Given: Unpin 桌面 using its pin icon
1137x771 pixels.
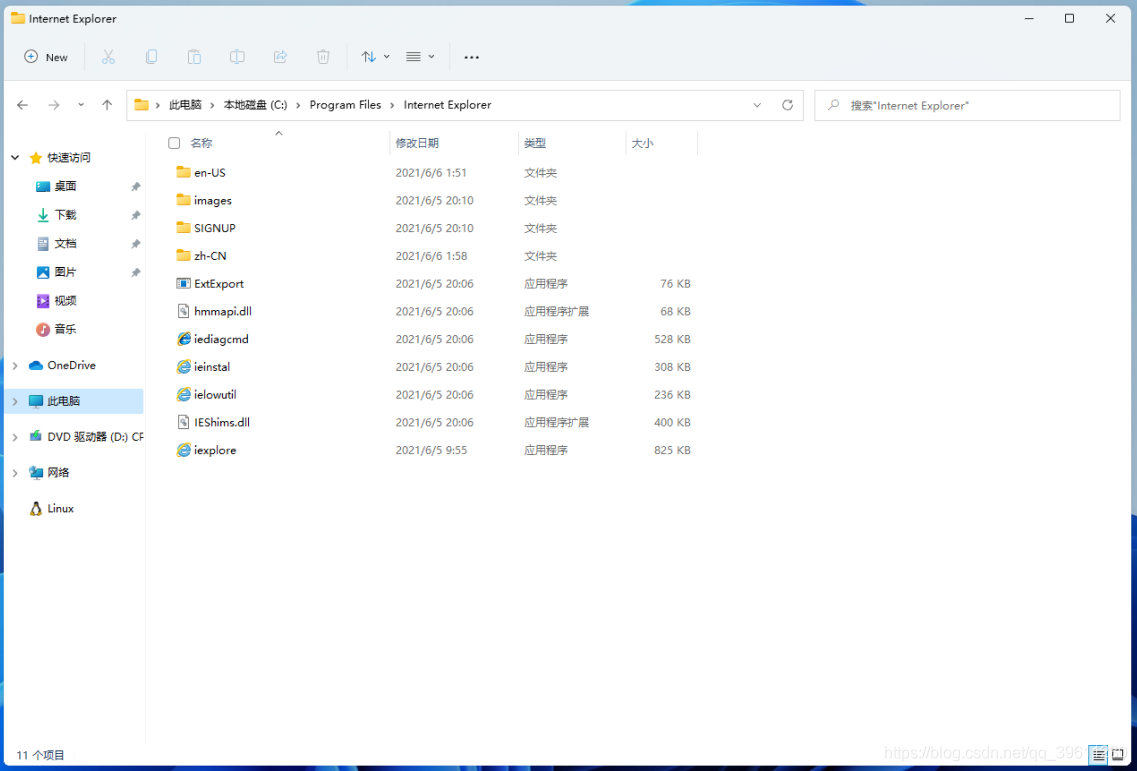Looking at the screenshot, I should (136, 186).
